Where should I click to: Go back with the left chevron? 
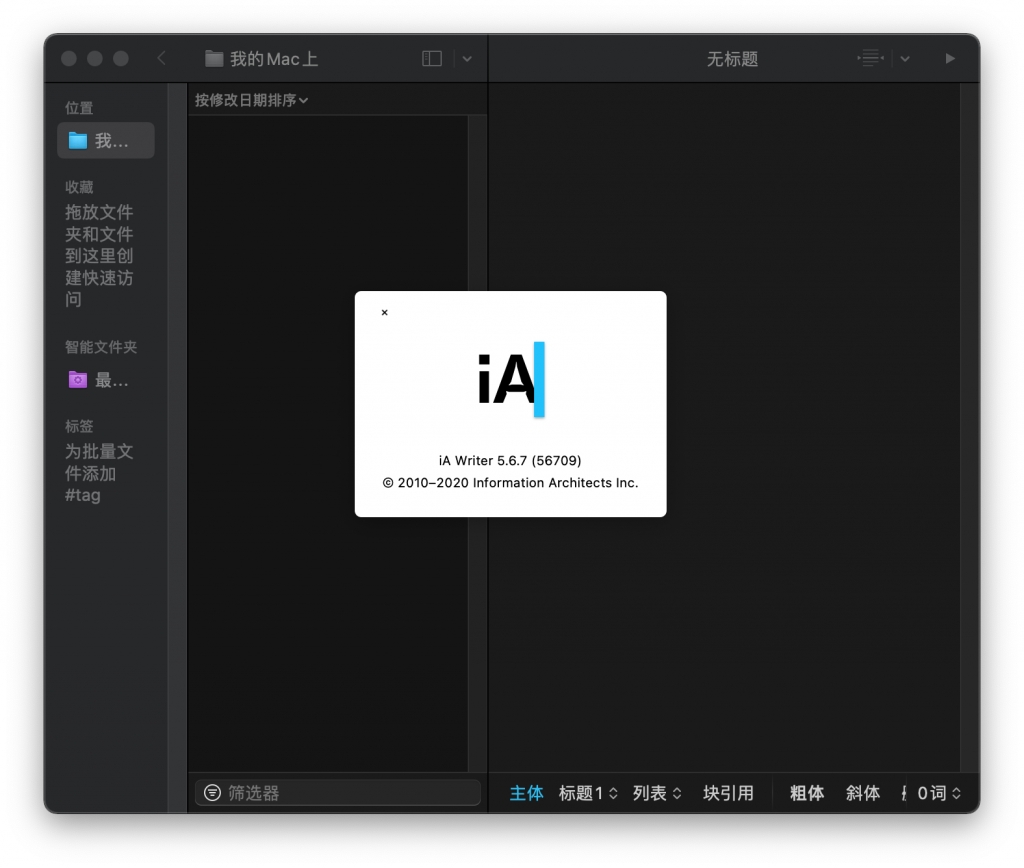coord(161,59)
